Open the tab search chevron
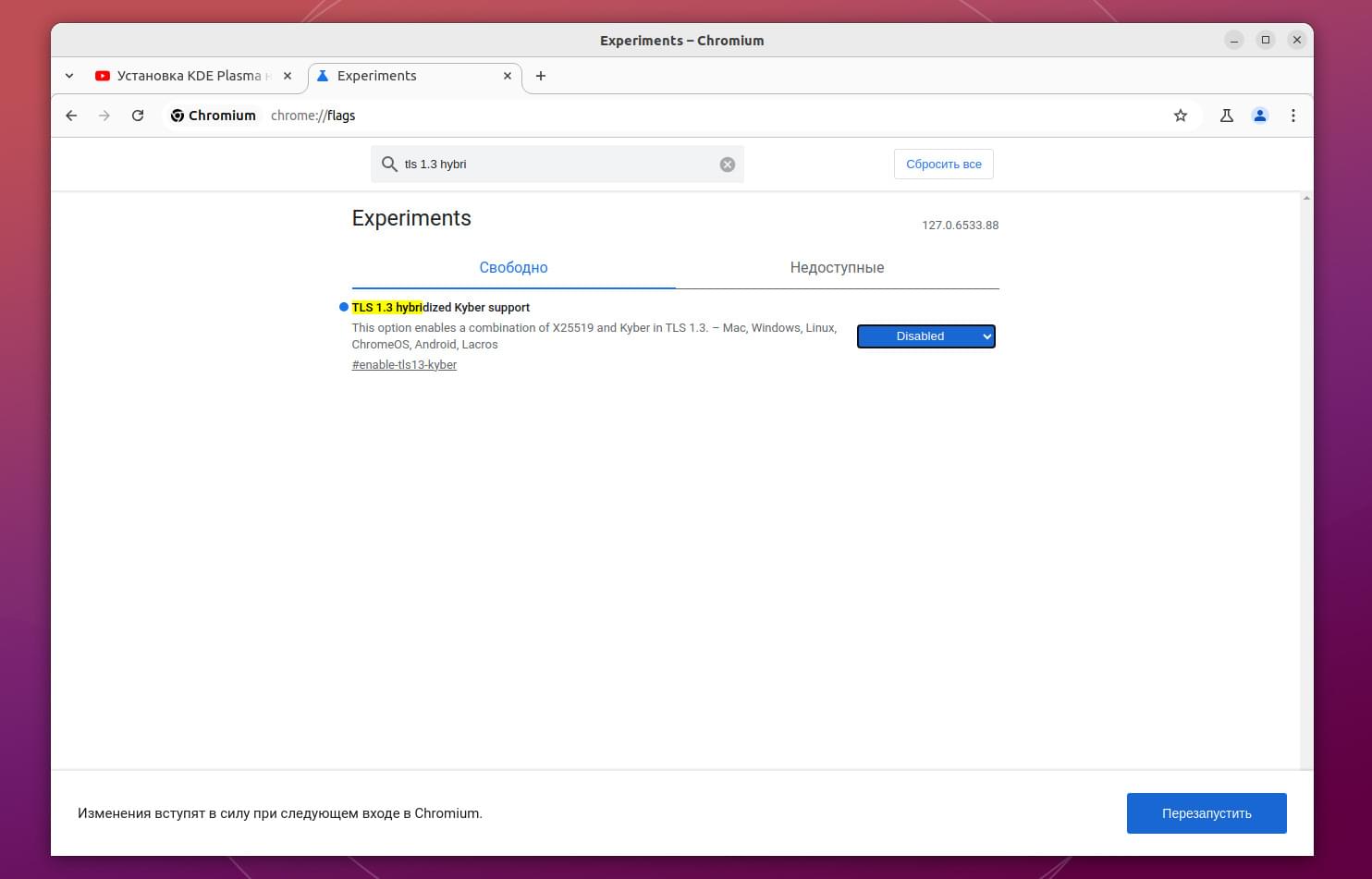1372x879 pixels. click(x=69, y=76)
